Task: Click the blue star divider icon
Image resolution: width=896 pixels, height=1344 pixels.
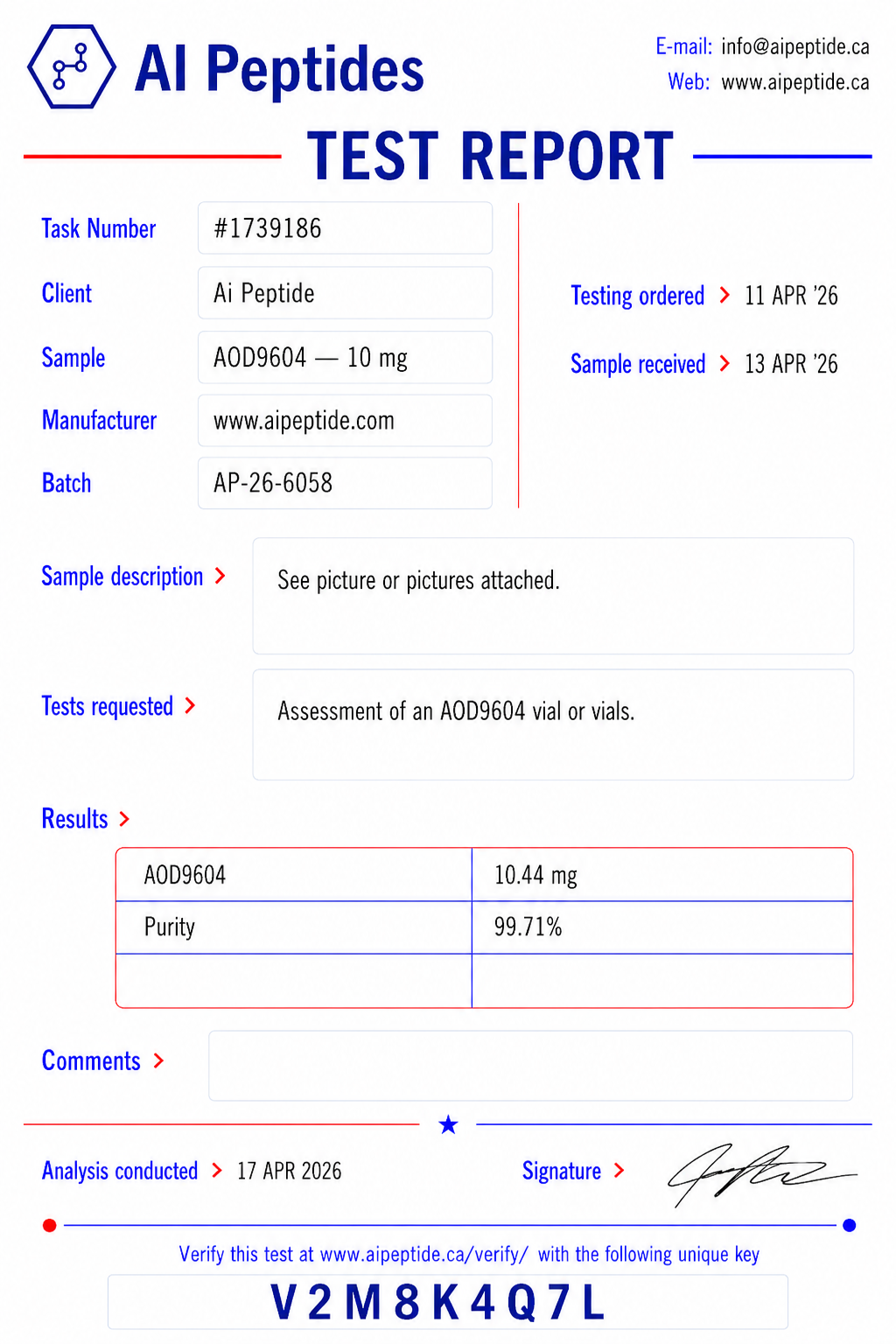Action: (x=448, y=1124)
